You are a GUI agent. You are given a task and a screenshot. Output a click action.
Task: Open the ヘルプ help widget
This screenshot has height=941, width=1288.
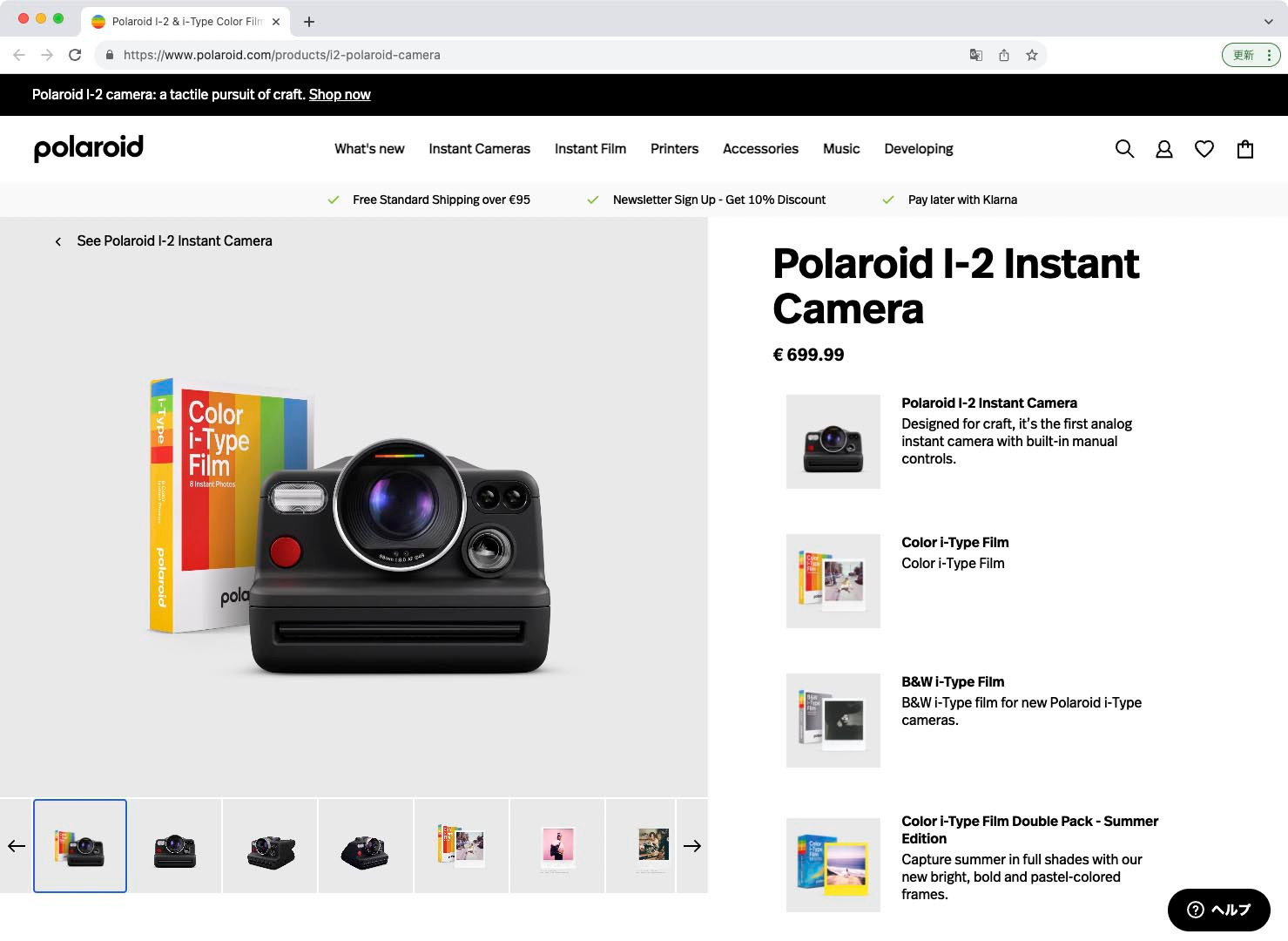pyautogui.click(x=1218, y=910)
